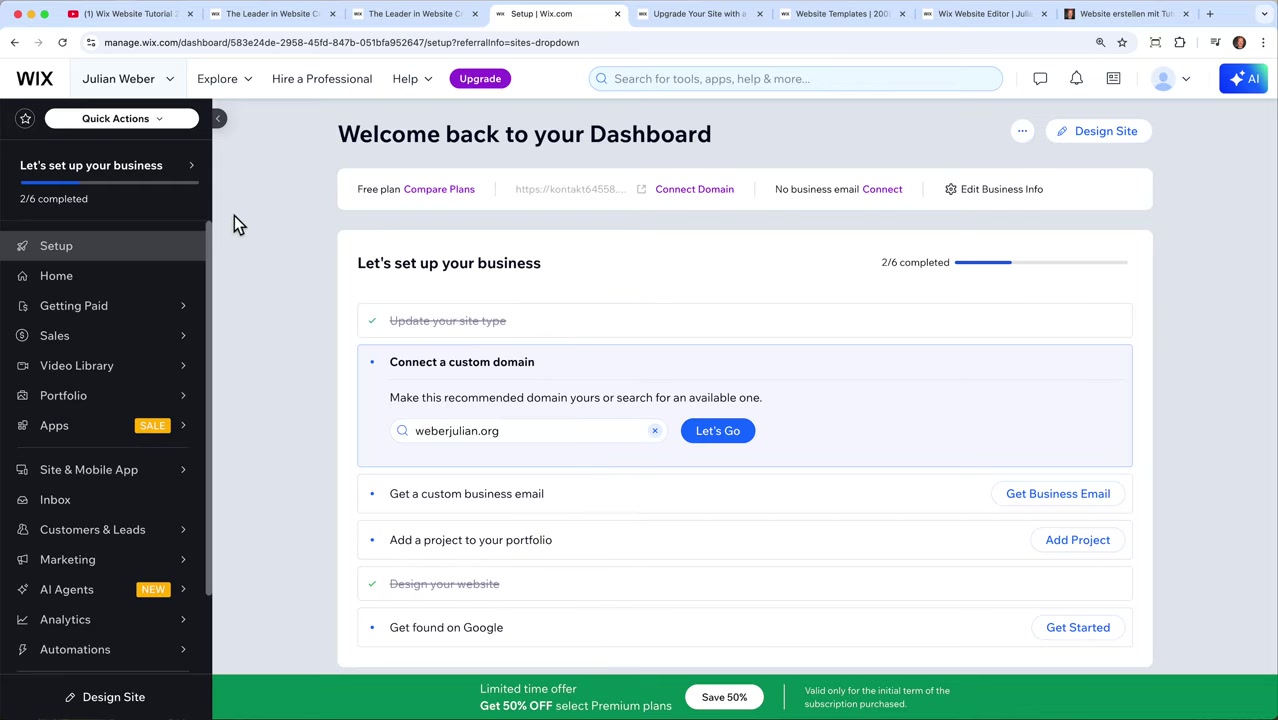This screenshot has width=1278, height=720.
Task: Open a new browser tab
Action: pyautogui.click(x=1210, y=14)
